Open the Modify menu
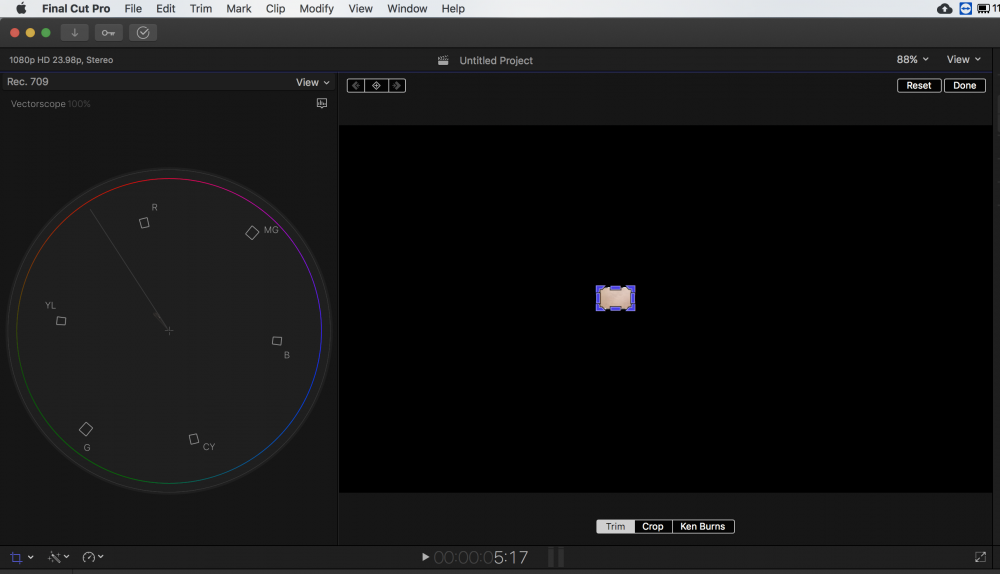Image resolution: width=1000 pixels, height=574 pixels. tap(317, 9)
